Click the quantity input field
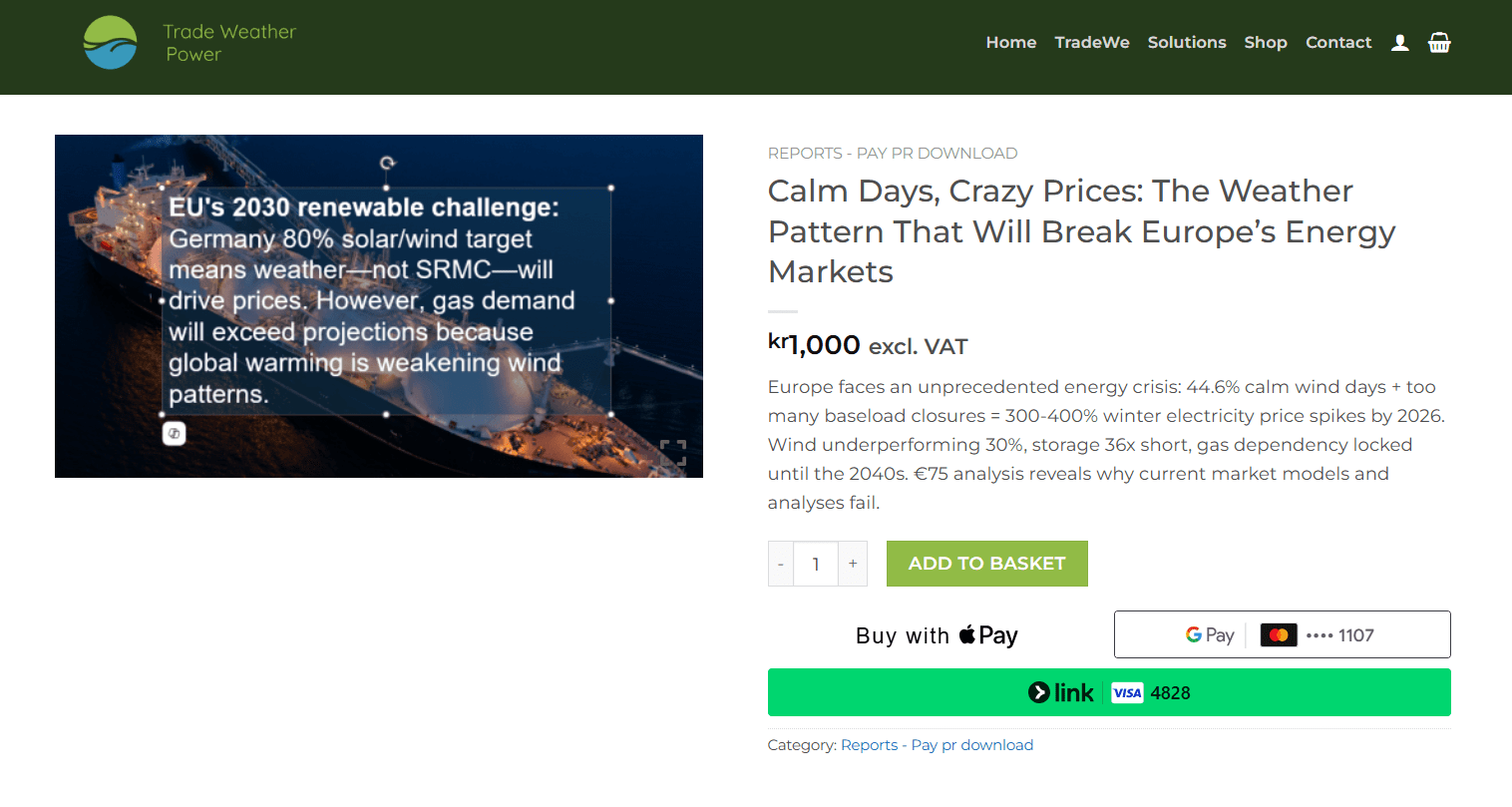This screenshot has width=1512, height=807. (816, 564)
